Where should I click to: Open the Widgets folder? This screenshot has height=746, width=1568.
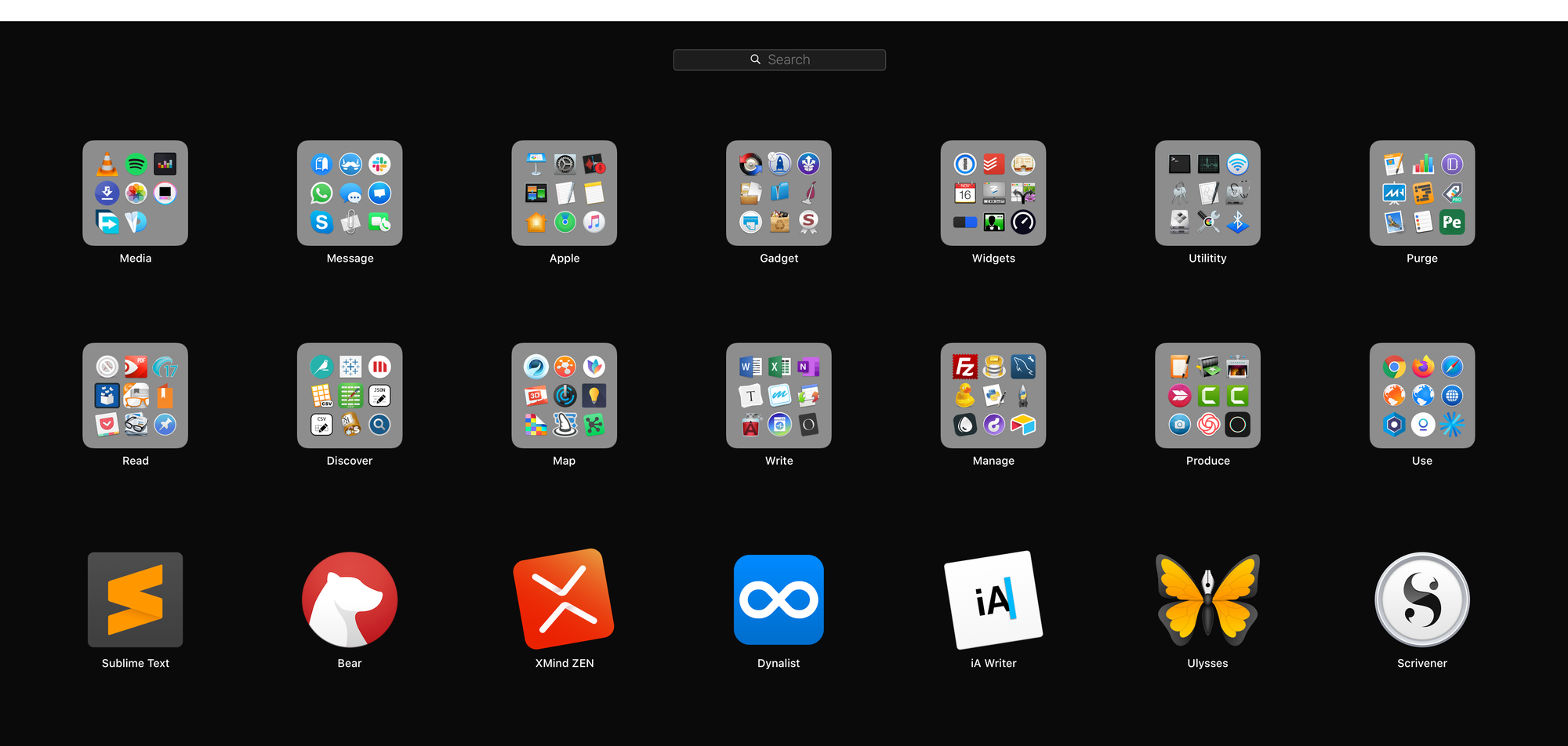[993, 193]
